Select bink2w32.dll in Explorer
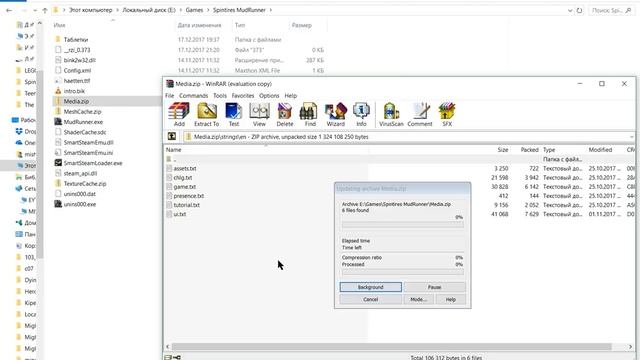Screen dimensions: 640x360 (79, 60)
